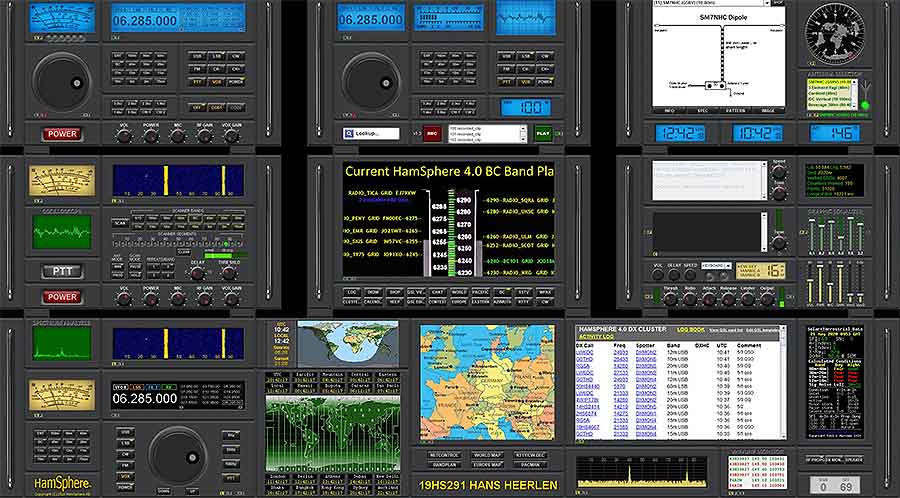Switch to the PATTERN tab under the dipole diagram
This screenshot has height=498, width=900.
coord(736,110)
